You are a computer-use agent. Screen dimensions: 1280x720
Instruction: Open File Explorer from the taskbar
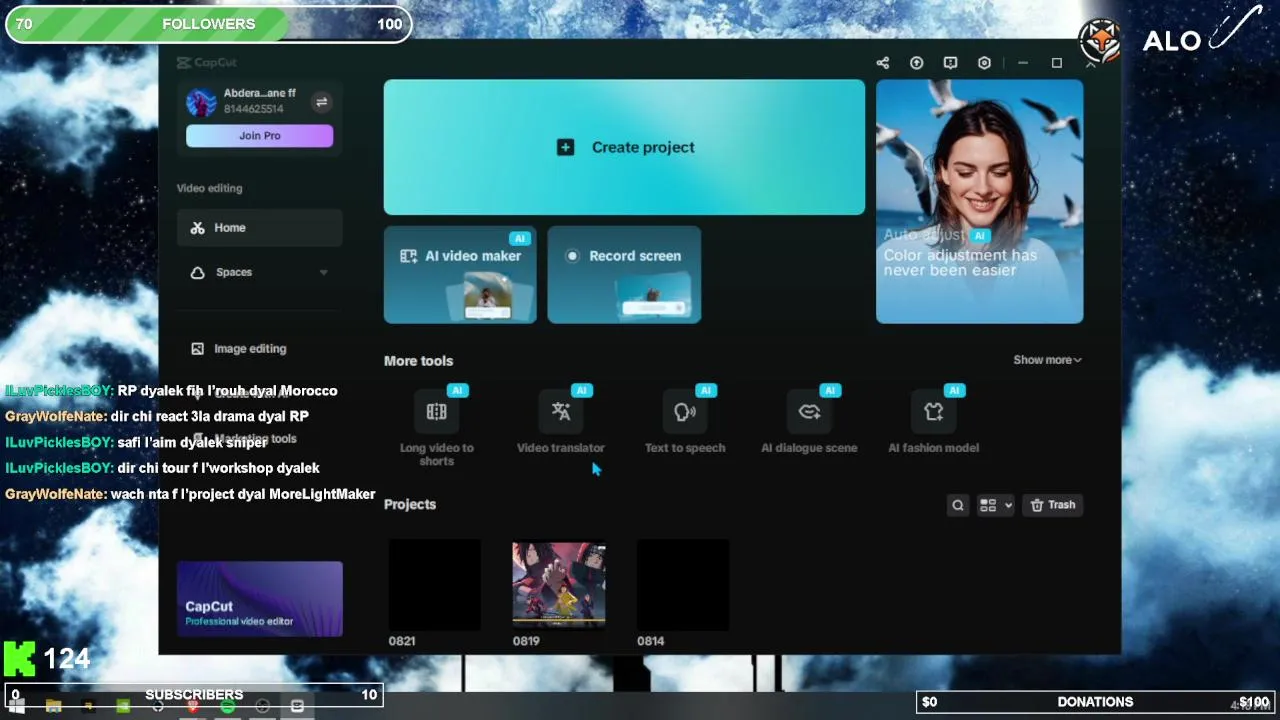[53, 706]
